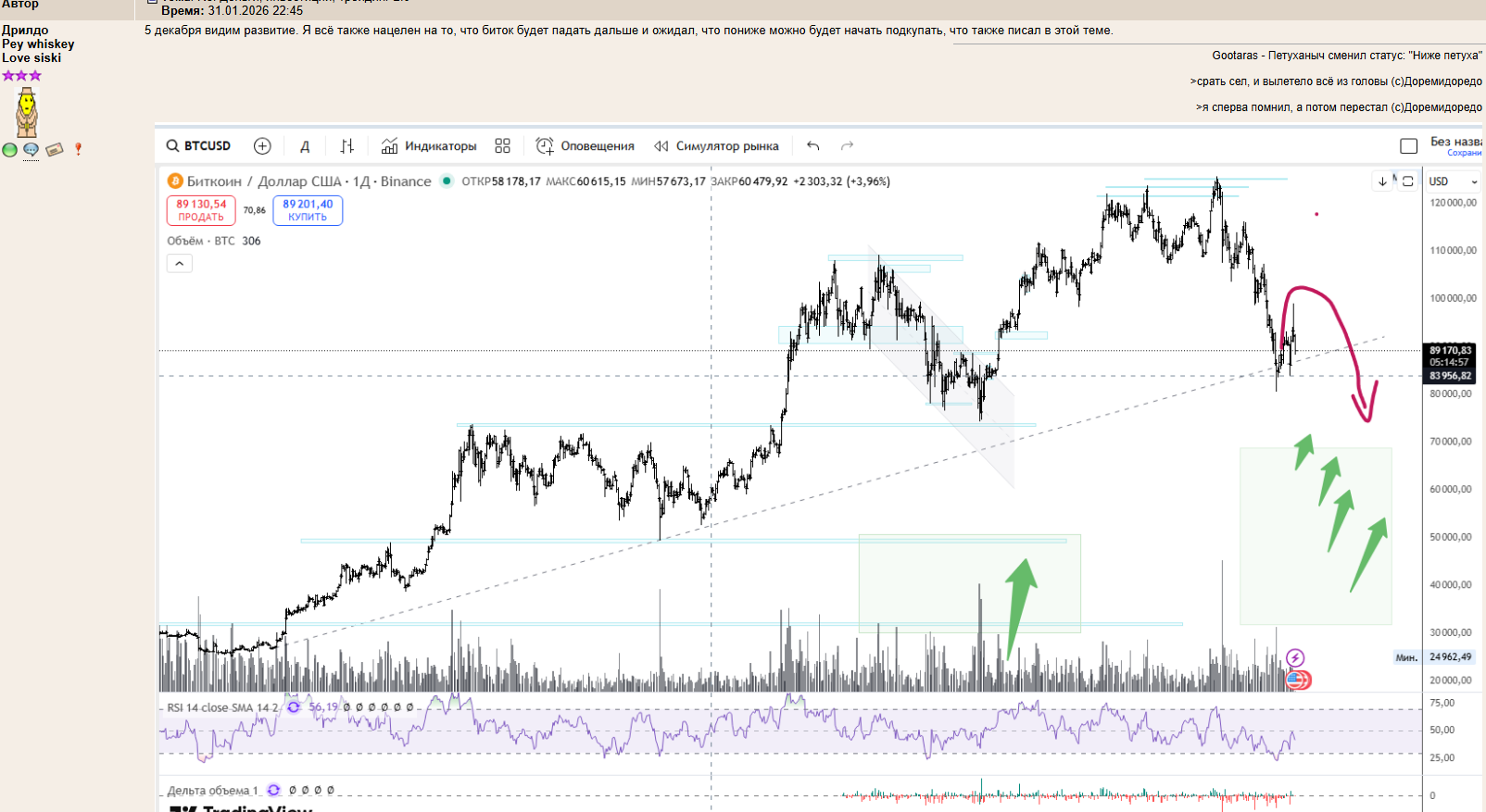Click the Сохрани save link
This screenshot has height=812, width=1486.
1466,153
